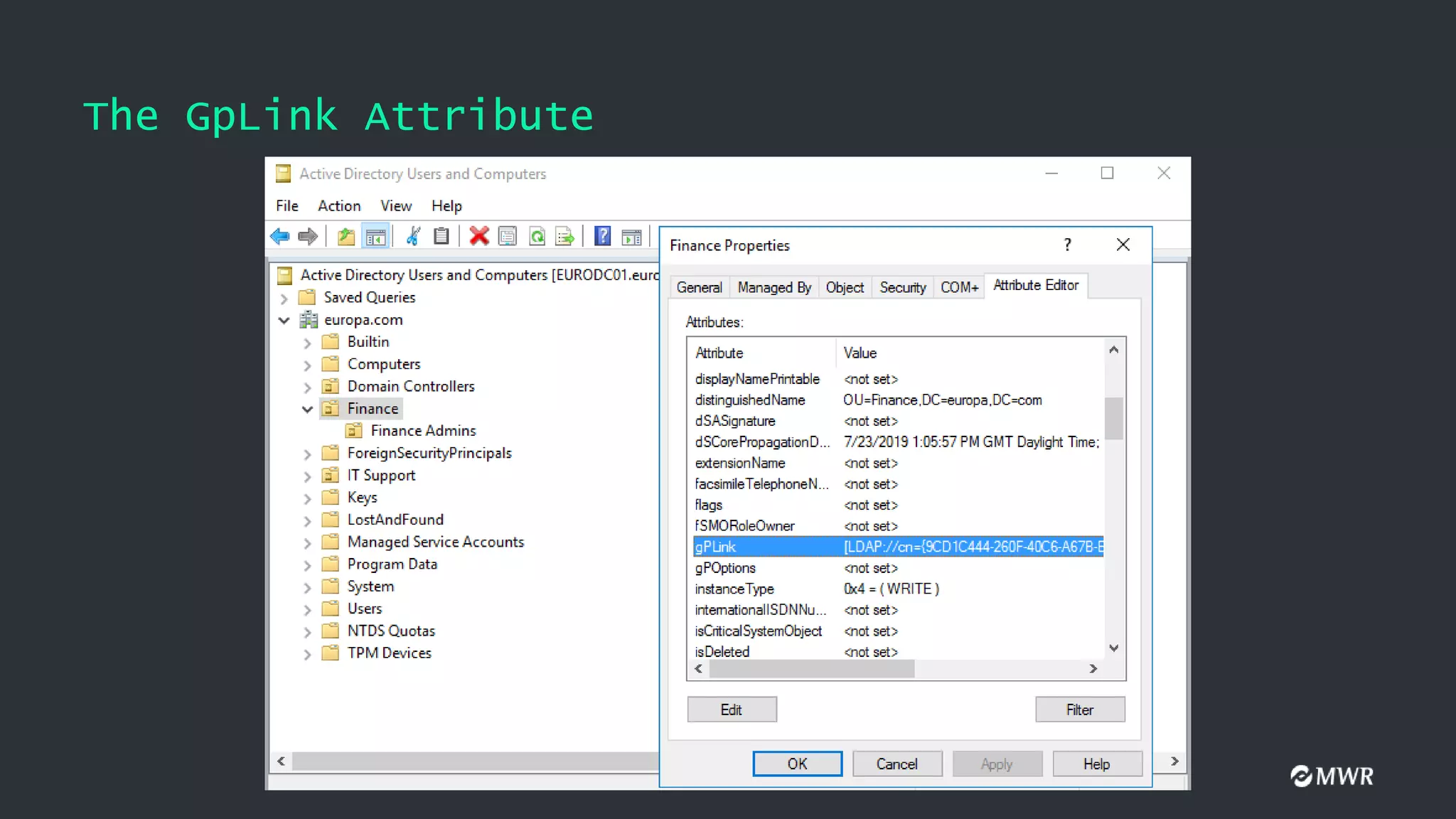Click the Back arrow toolbar icon
The width and height of the screenshot is (1456, 819).
coord(280,236)
